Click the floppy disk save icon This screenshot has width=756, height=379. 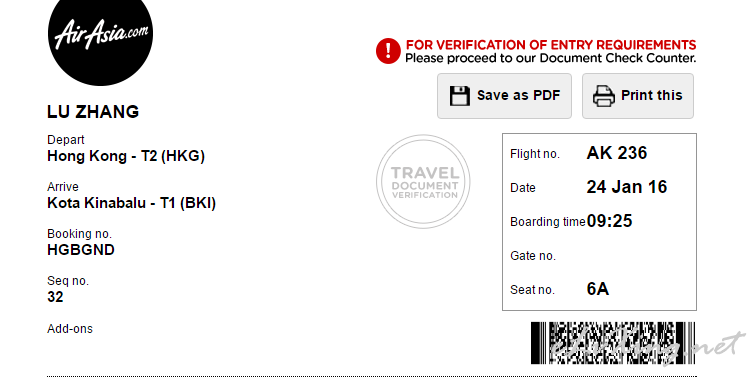pyautogui.click(x=459, y=95)
